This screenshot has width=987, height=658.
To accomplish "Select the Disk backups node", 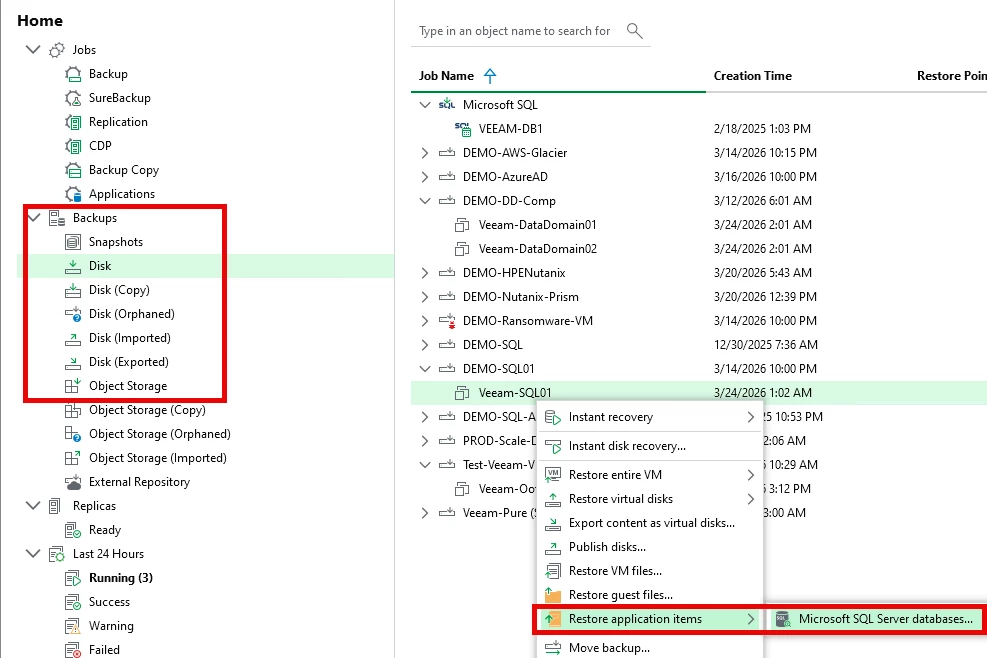I will click(x=205, y=266).
